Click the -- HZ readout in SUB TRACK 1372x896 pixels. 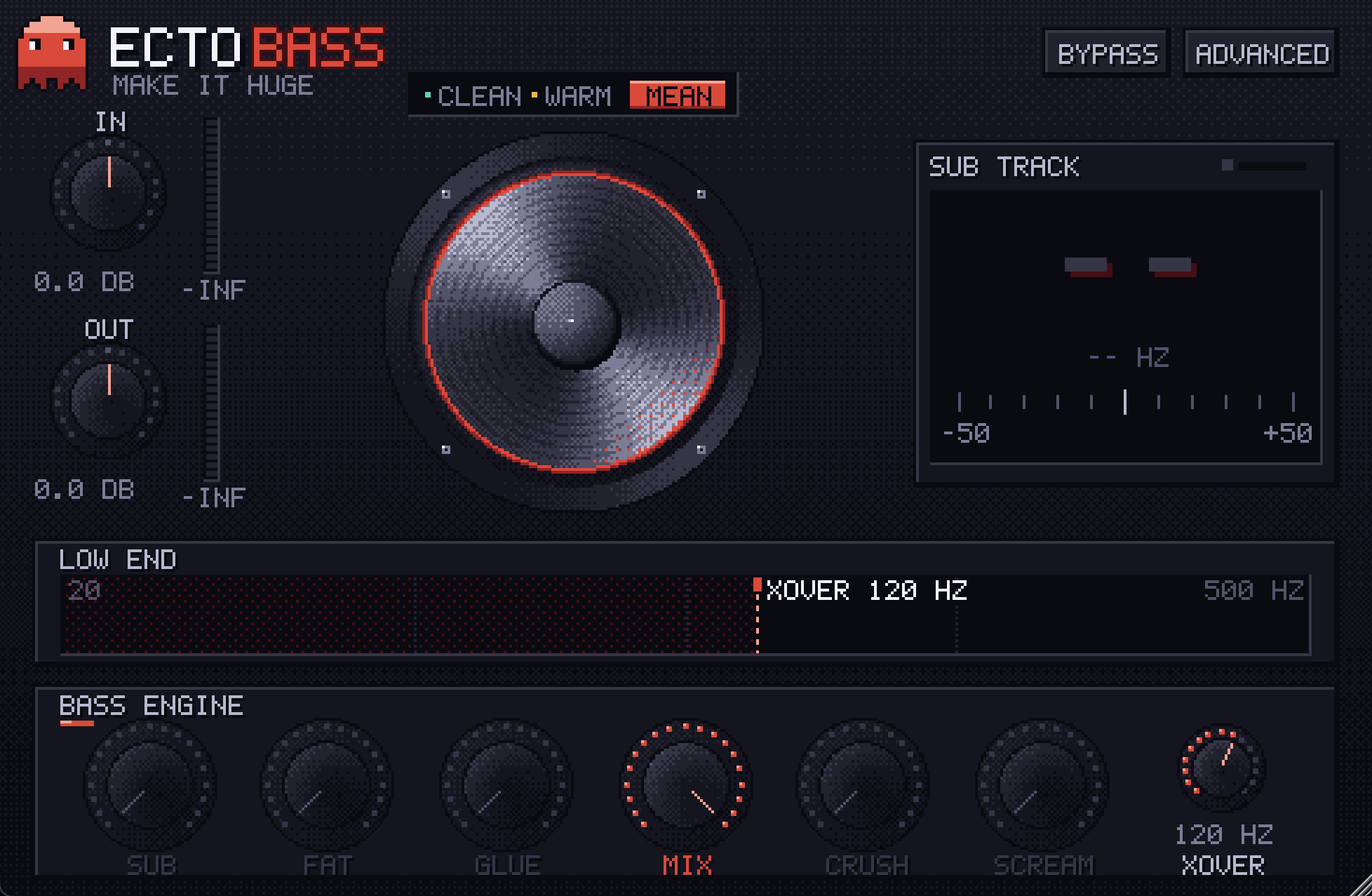pyautogui.click(x=1129, y=358)
